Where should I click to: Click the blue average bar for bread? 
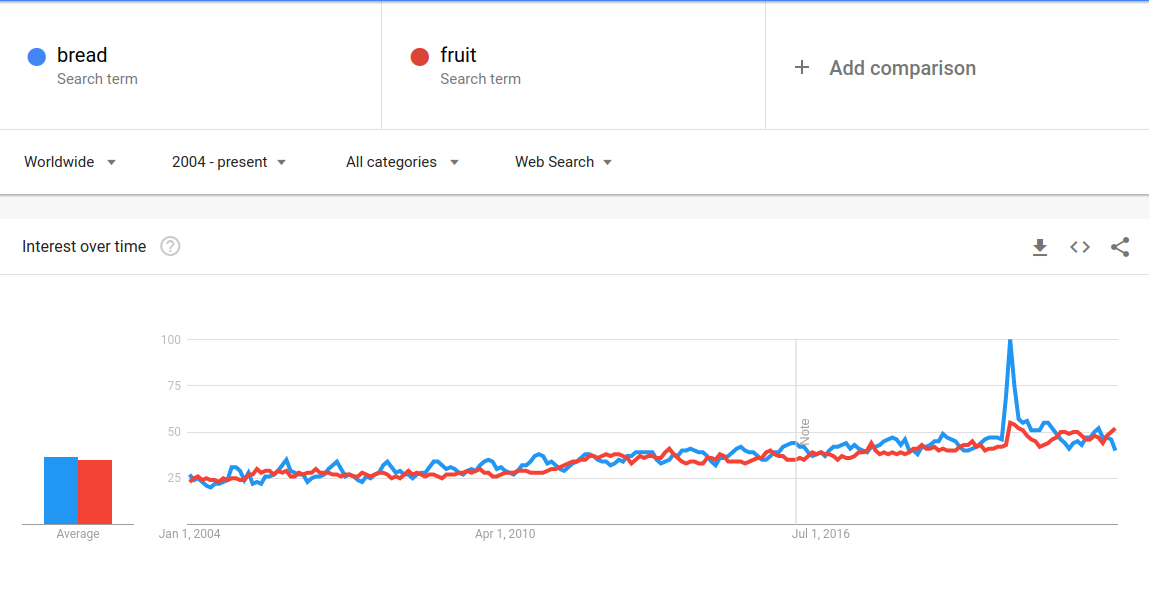(x=60, y=490)
